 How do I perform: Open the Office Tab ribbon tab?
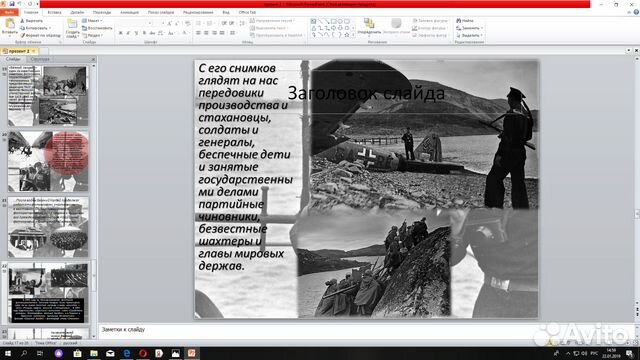[247, 12]
